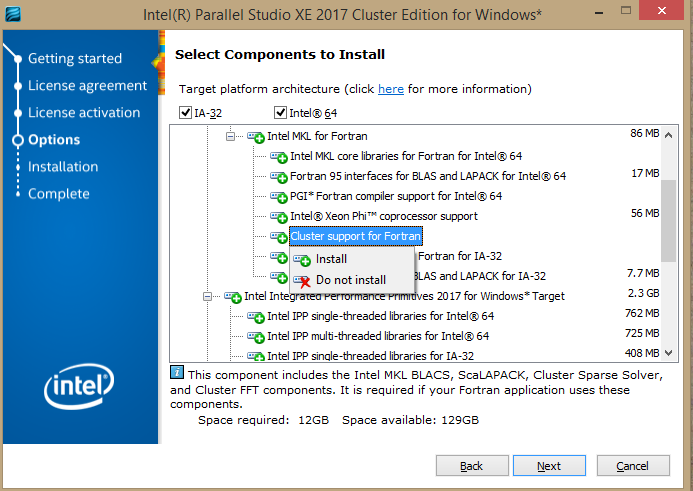Toggle the Intel 64 architecture checkbox
This screenshot has width=693, height=491.
281,113
